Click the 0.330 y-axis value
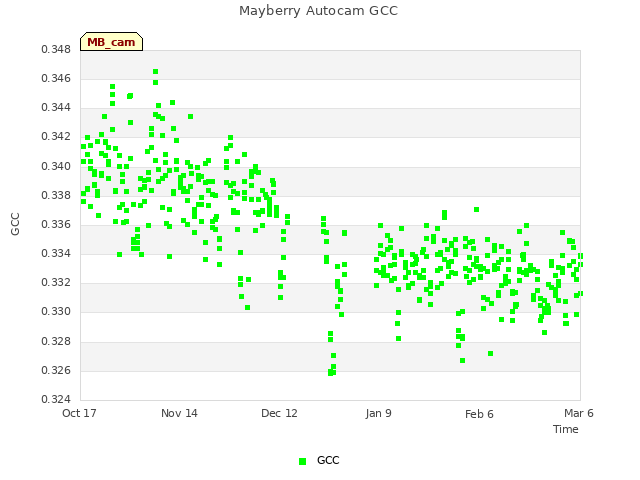The height and width of the screenshot is (480, 640). tap(56, 312)
